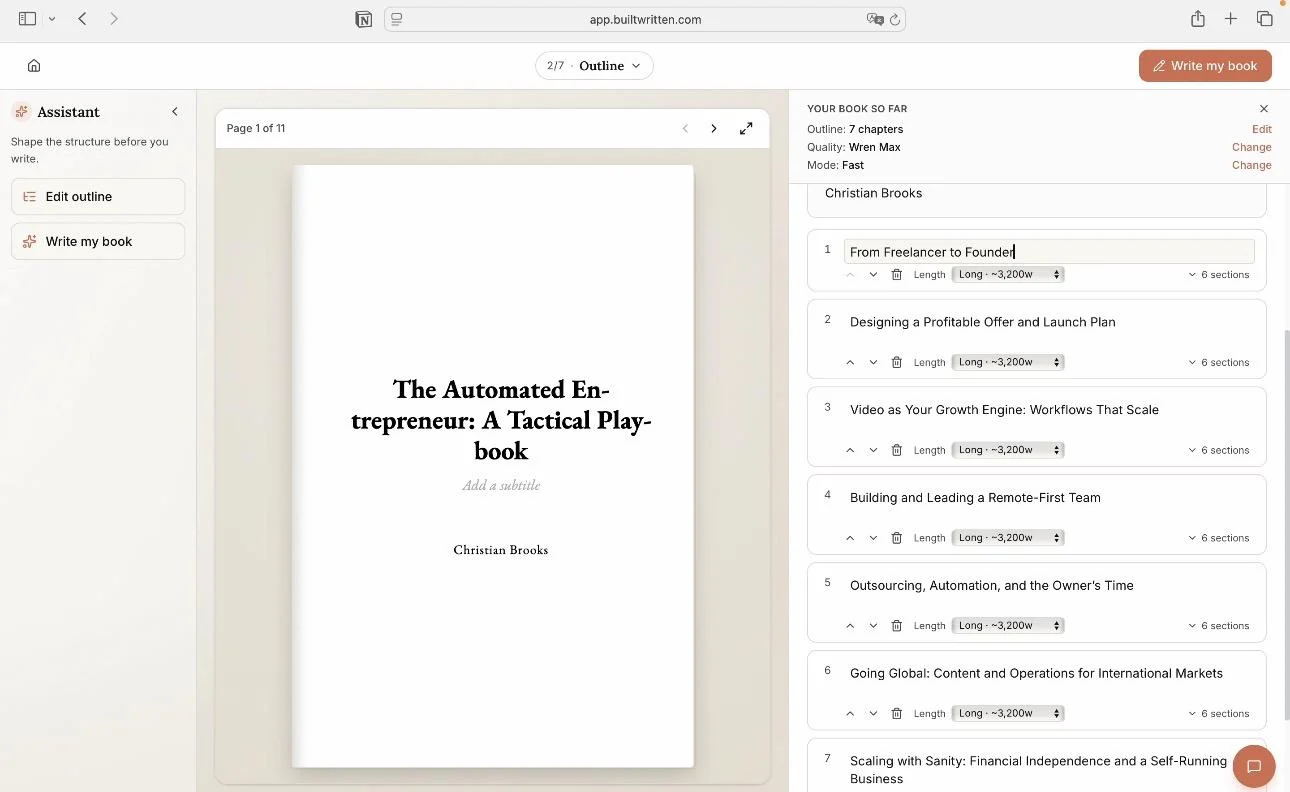
Task: Click chapter 7 title Scaling with Sanity
Action: (x=1038, y=770)
